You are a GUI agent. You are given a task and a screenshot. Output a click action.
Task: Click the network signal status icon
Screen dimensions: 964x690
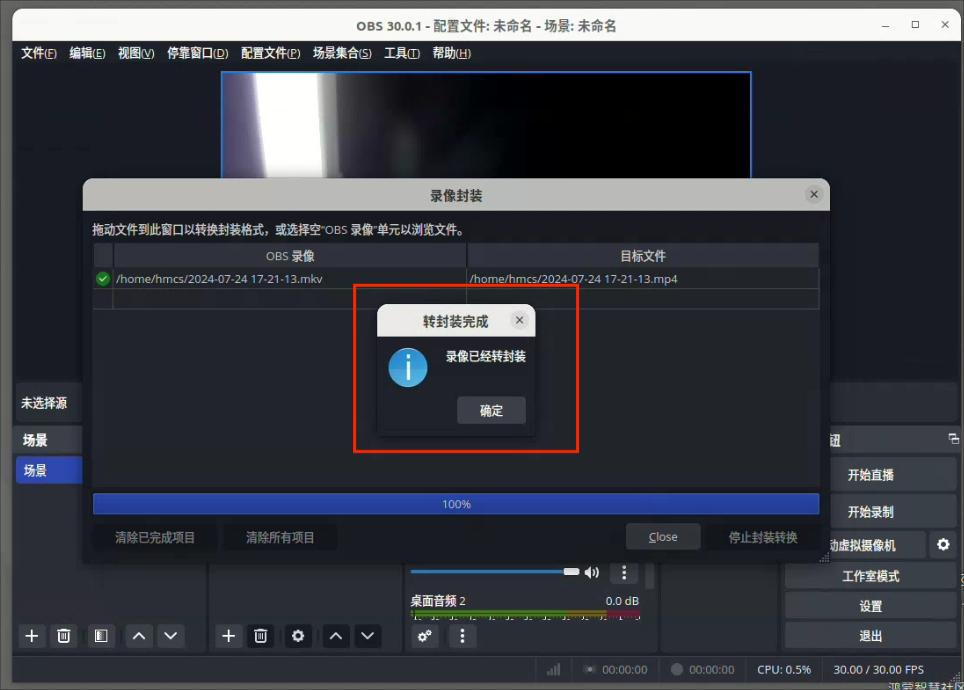553,670
